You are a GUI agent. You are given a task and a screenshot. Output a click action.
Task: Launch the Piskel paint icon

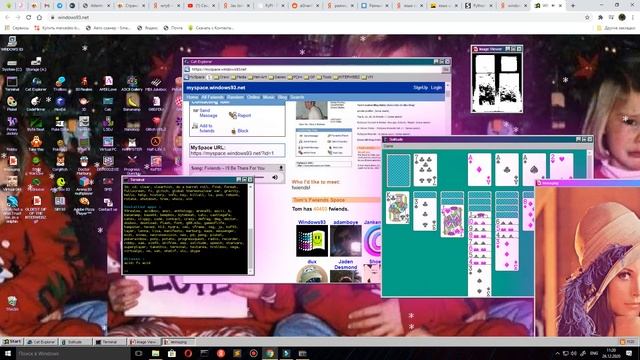[x=12, y=104]
